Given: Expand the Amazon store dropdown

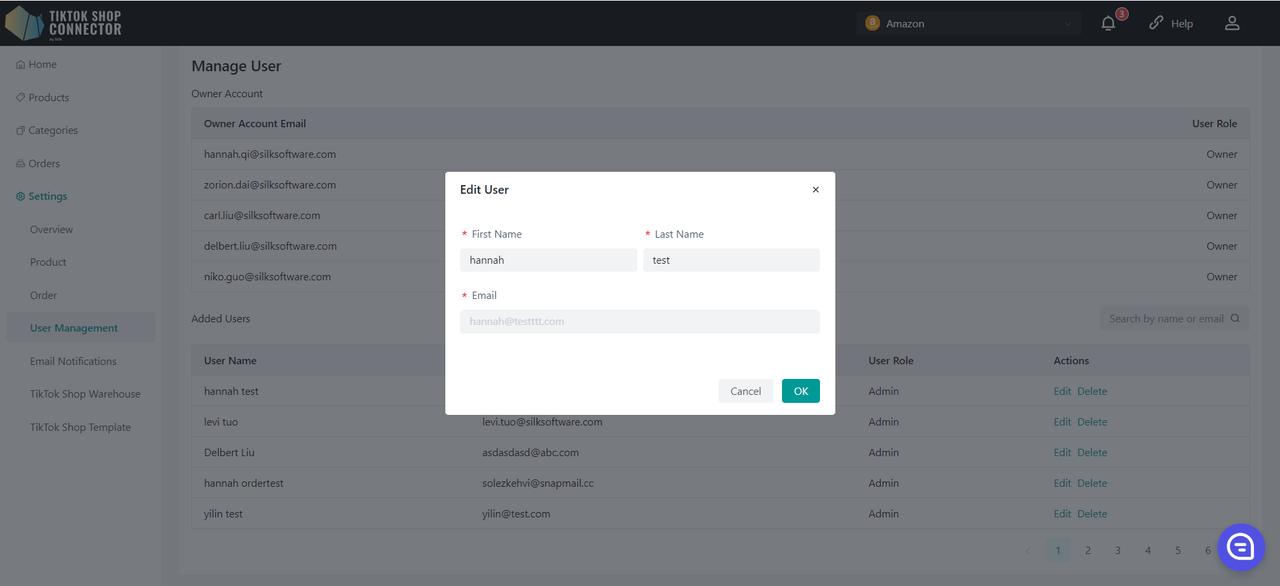Looking at the screenshot, I should [x=1067, y=23].
